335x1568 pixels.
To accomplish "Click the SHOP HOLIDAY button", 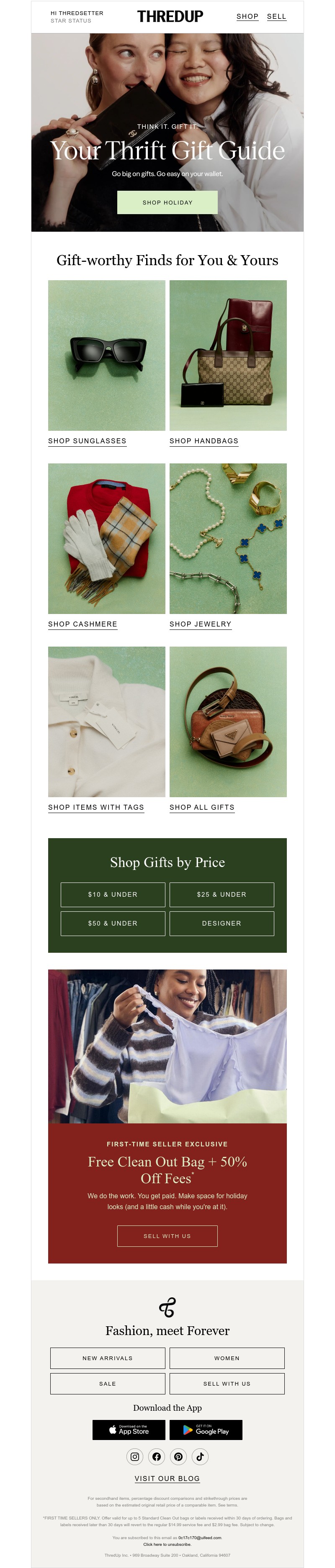I will point(167,203).
